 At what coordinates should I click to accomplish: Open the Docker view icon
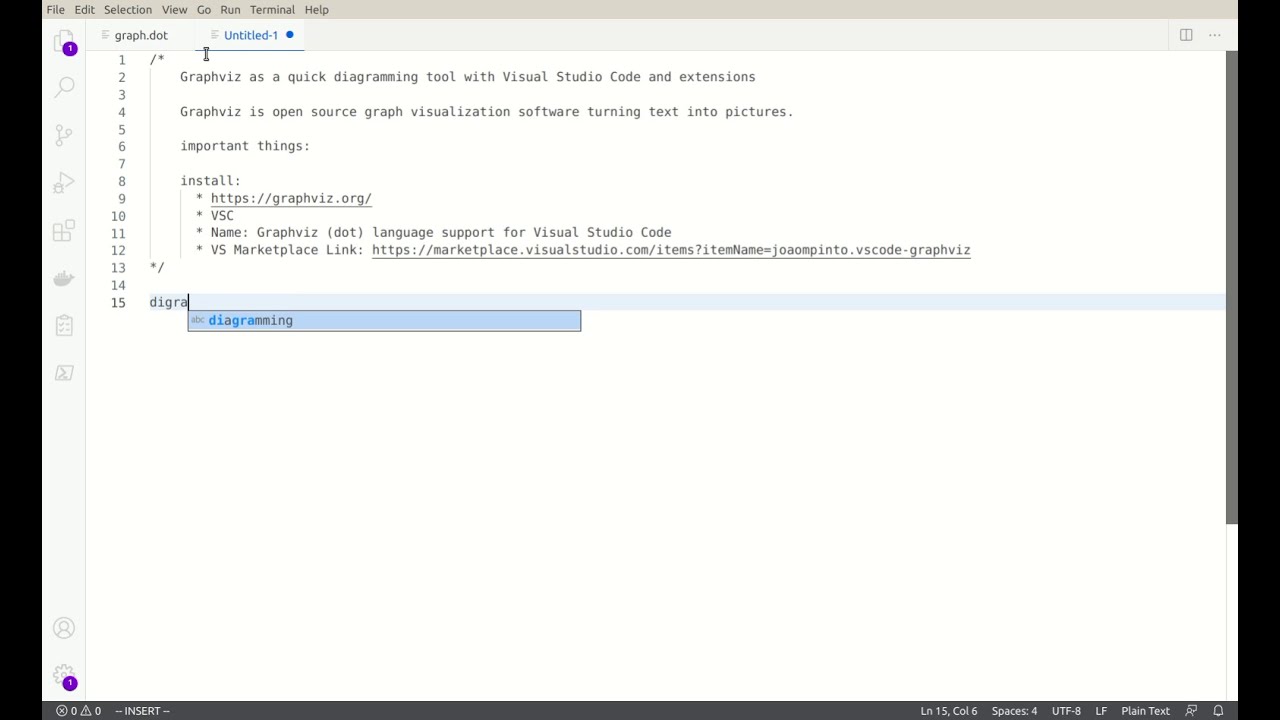(64, 279)
